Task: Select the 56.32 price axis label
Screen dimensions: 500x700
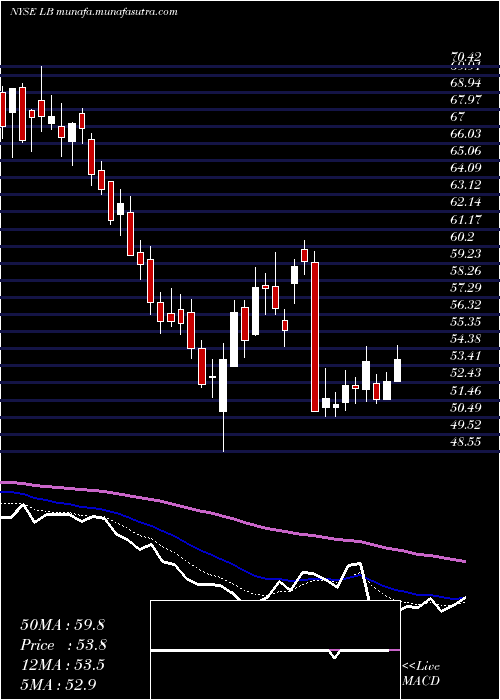Action: (x=466, y=304)
